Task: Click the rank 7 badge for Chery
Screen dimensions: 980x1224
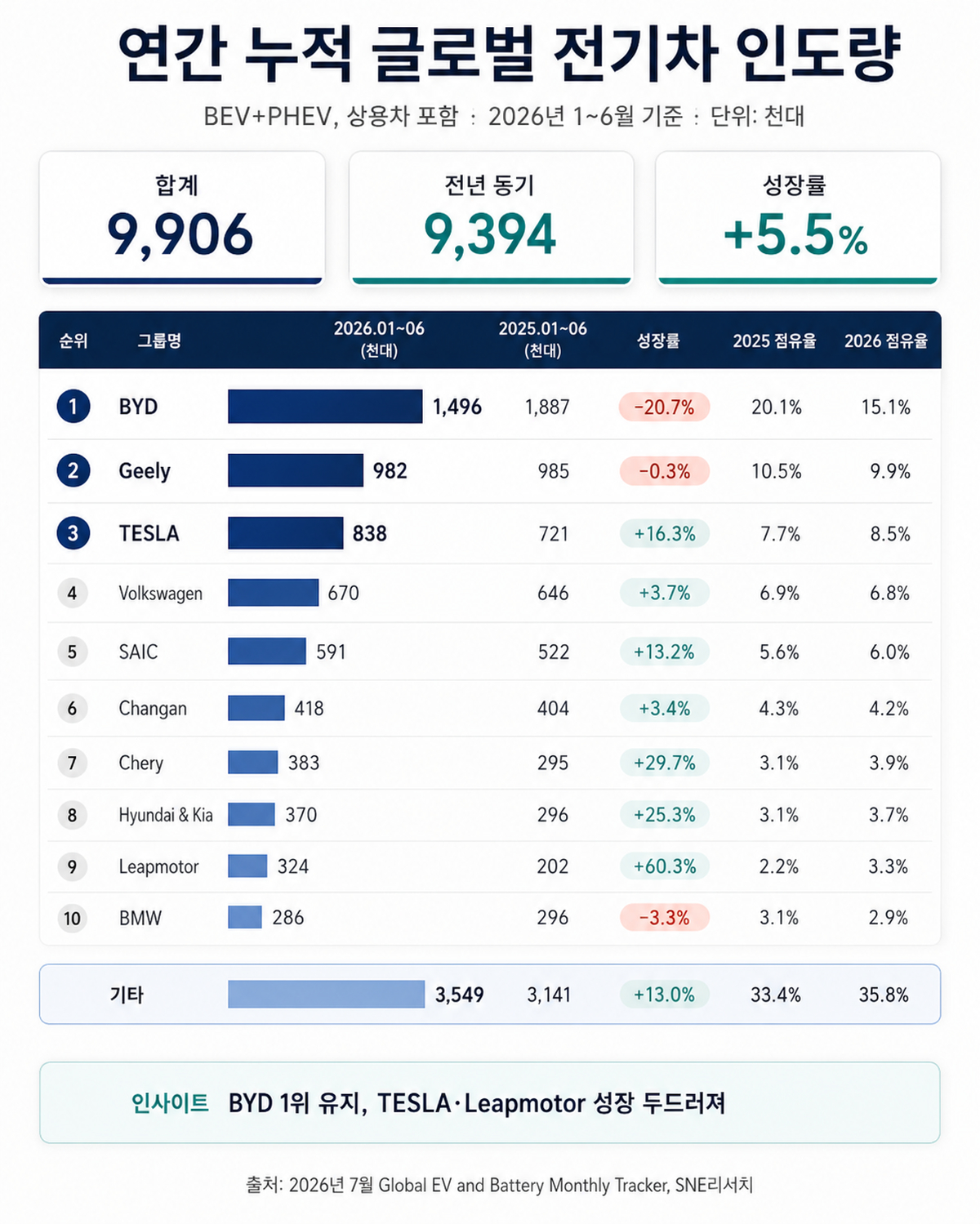Action: coord(72,763)
